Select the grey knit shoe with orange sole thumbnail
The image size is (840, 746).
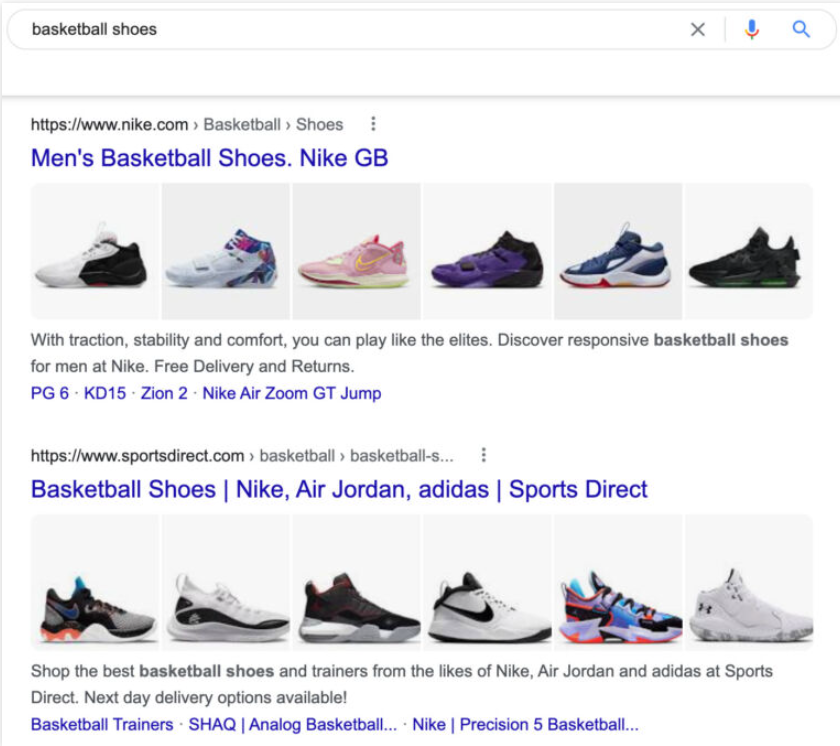pyautogui.click(x=95, y=582)
